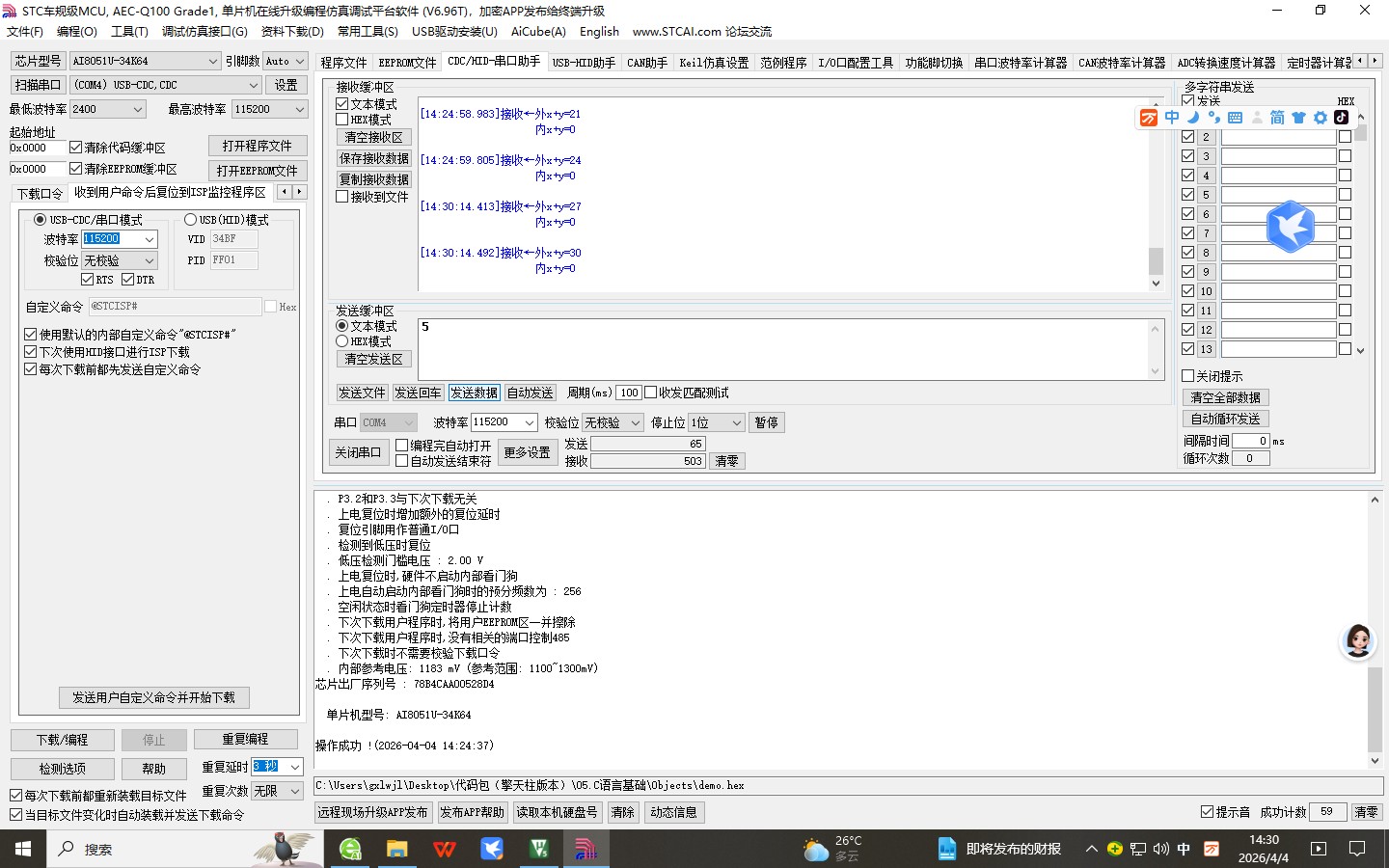
Task: Expand the COM4 scan port dropdown
Action: point(254,85)
